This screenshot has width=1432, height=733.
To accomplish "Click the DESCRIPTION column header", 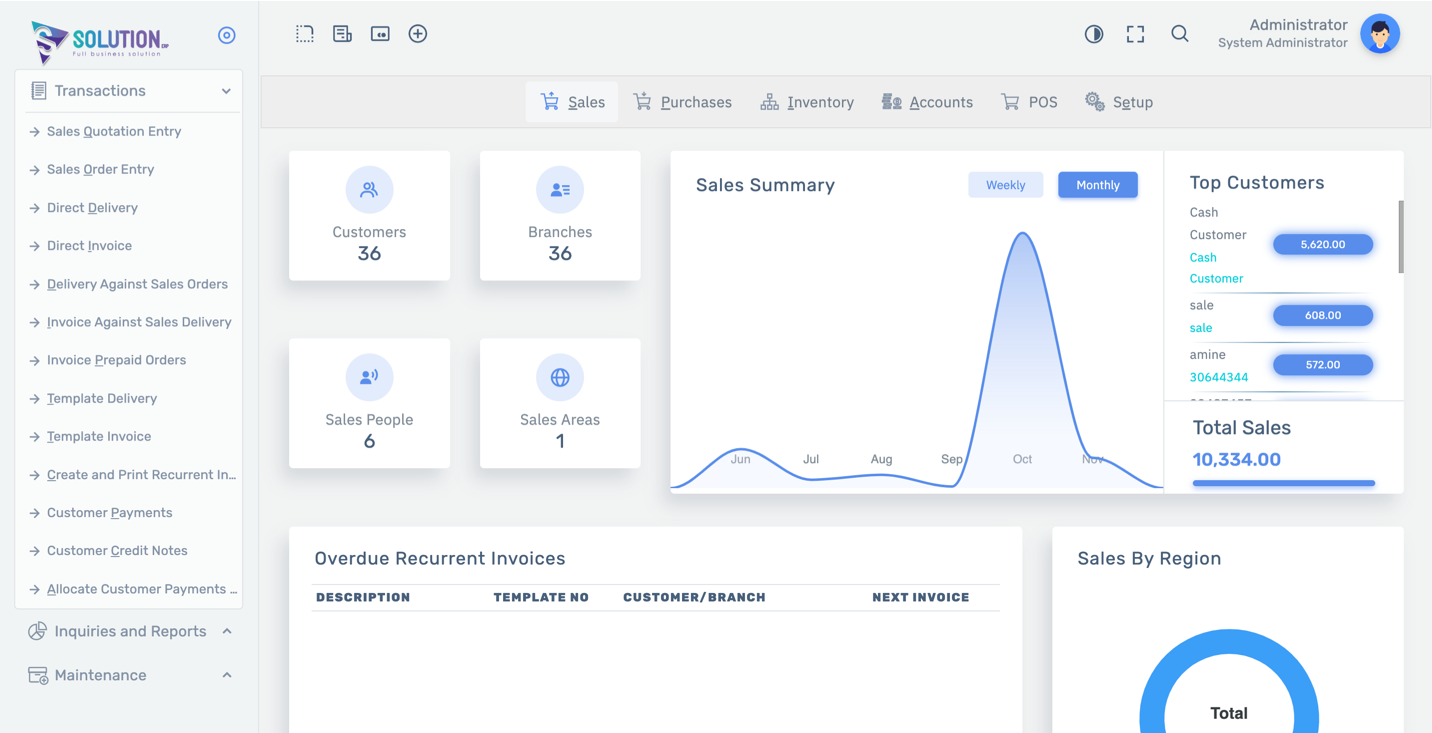I will pyautogui.click(x=363, y=597).
